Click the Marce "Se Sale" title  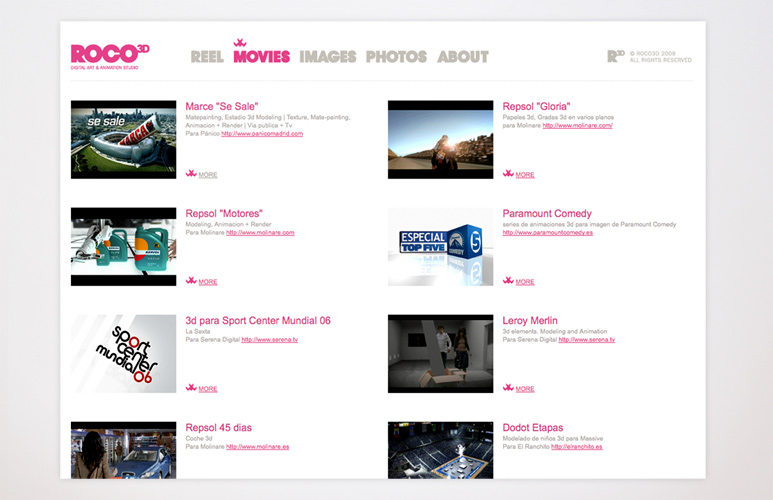point(222,106)
